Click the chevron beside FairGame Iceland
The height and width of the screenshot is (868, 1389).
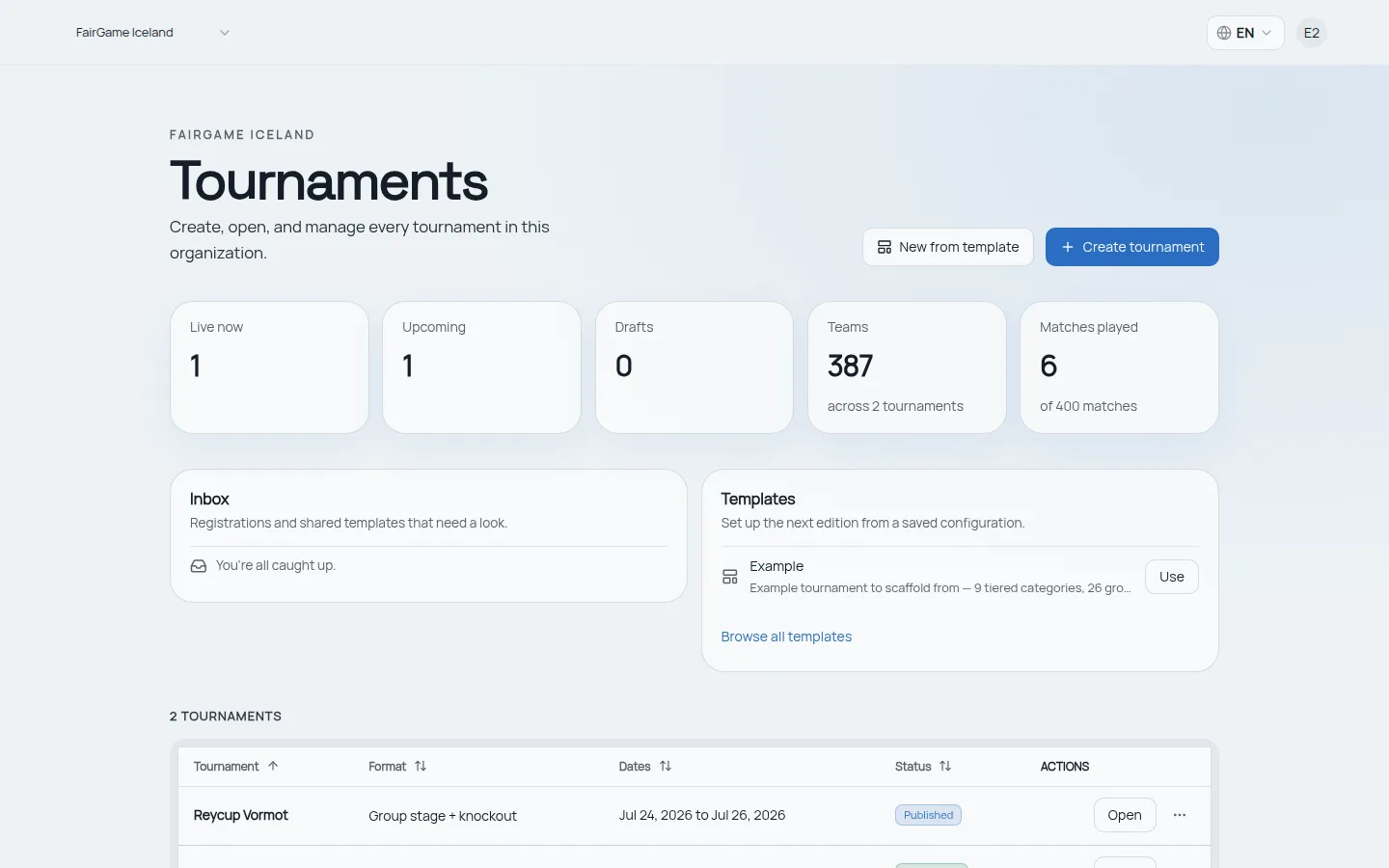(225, 33)
